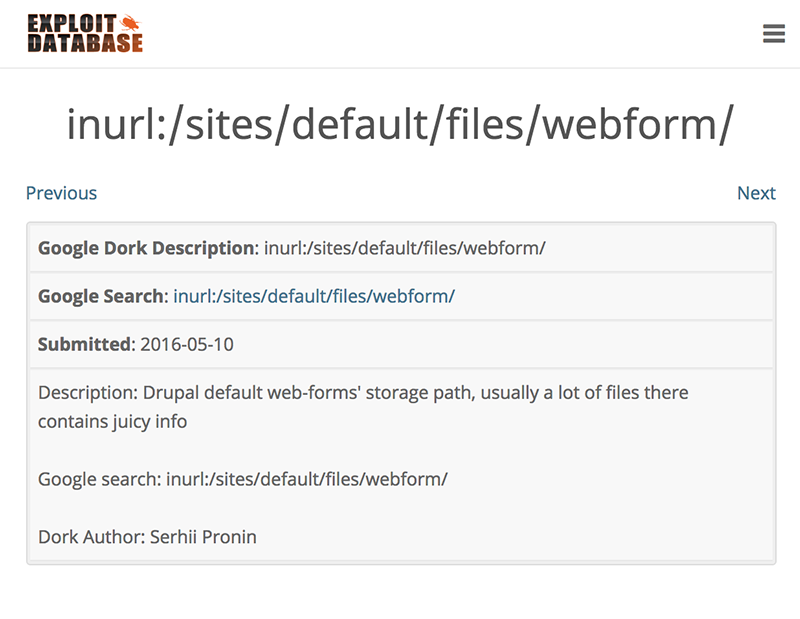800x619 pixels.
Task: Click the orange spider icon in logo
Action: coord(129,22)
